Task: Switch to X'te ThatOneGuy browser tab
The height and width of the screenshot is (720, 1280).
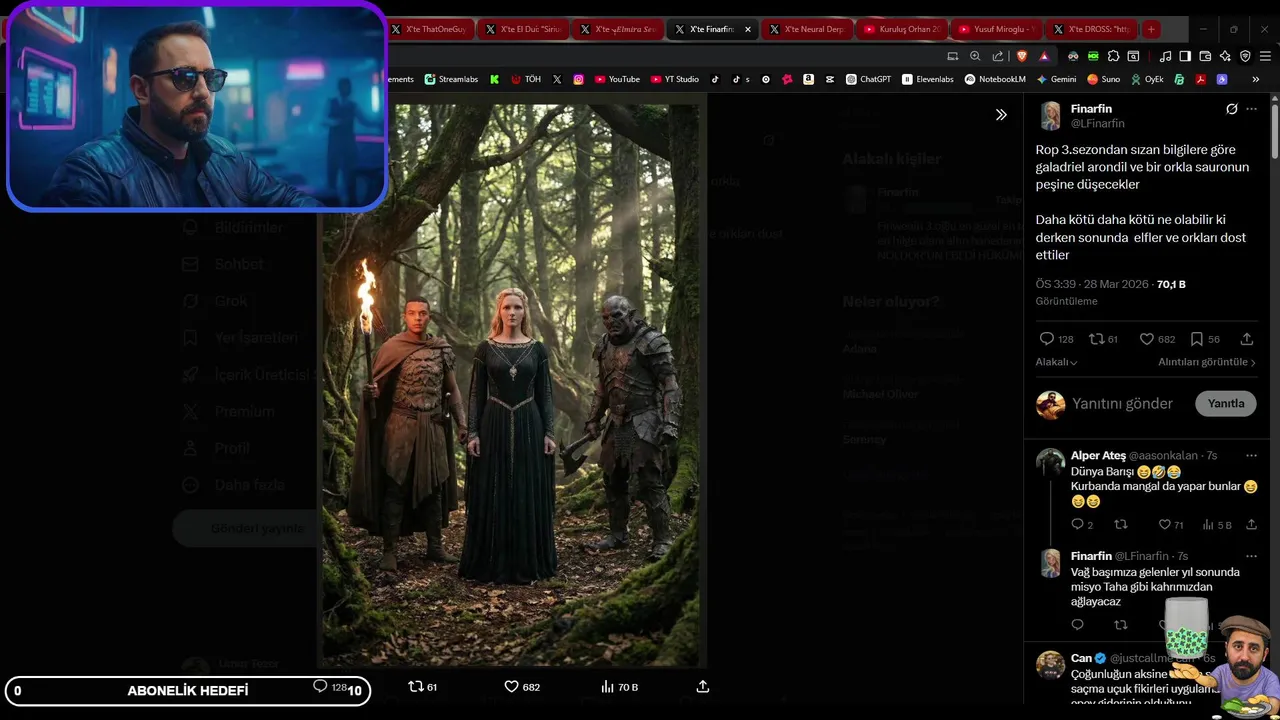Action: coord(429,29)
